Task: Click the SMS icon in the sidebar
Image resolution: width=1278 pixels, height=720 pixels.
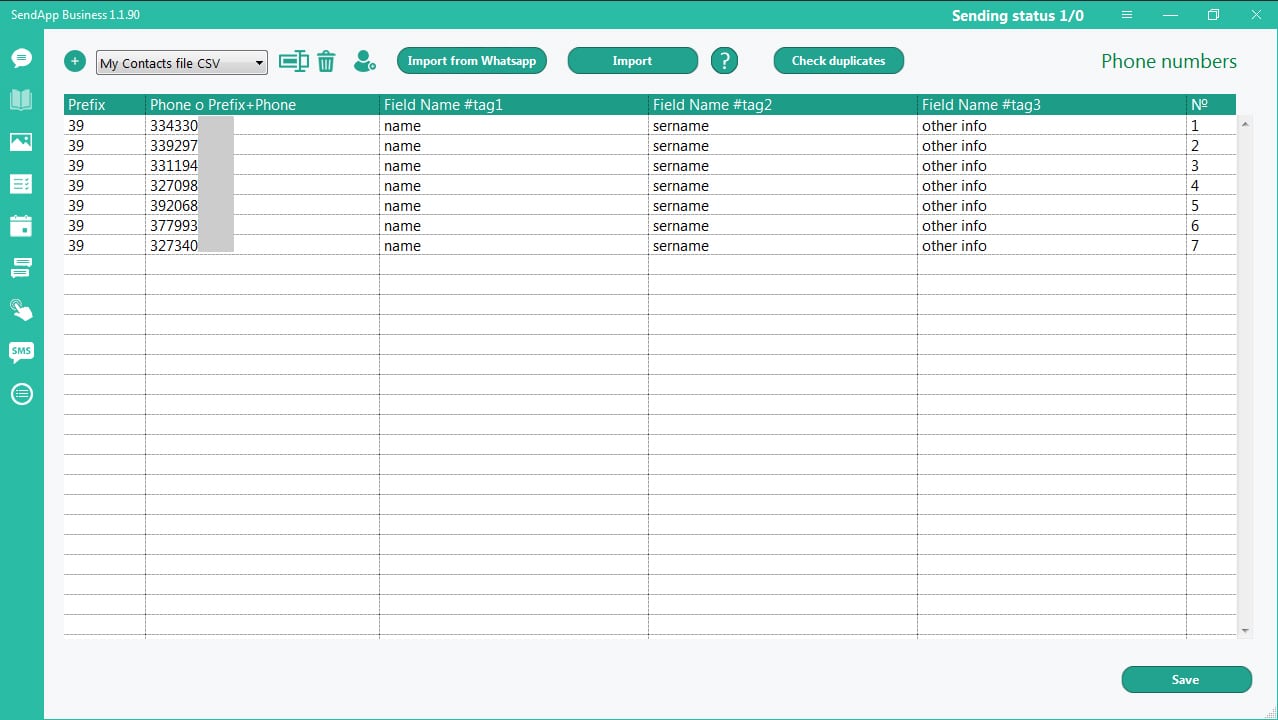Action: pyautogui.click(x=21, y=351)
